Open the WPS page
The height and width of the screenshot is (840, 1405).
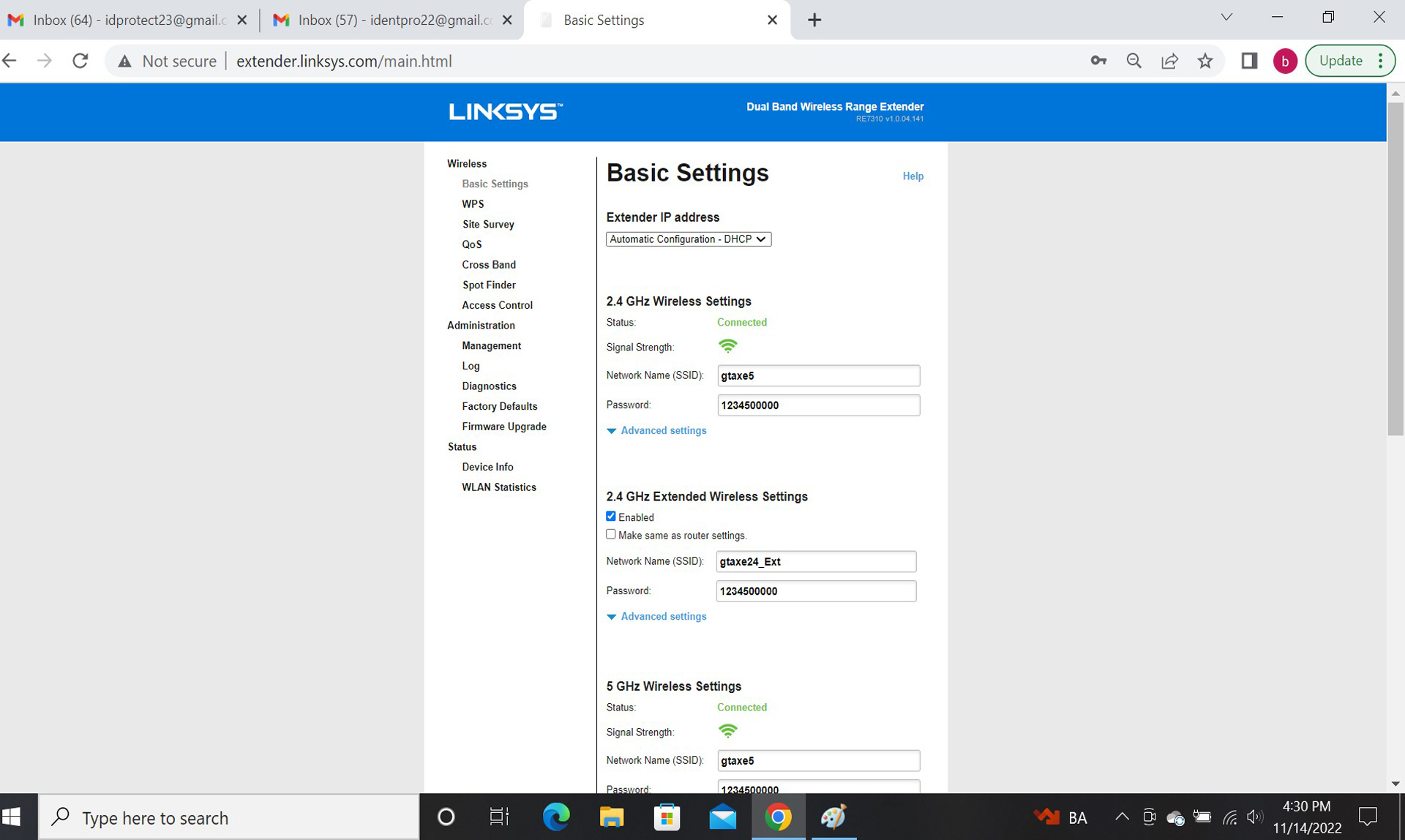coord(473,204)
